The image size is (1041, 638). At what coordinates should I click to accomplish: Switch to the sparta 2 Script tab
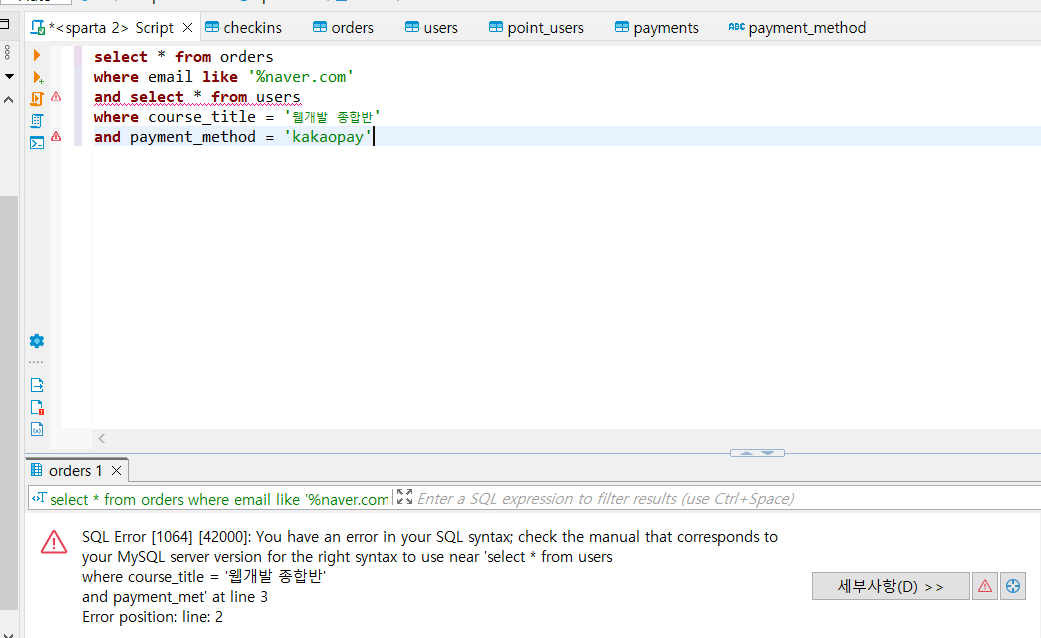111,28
